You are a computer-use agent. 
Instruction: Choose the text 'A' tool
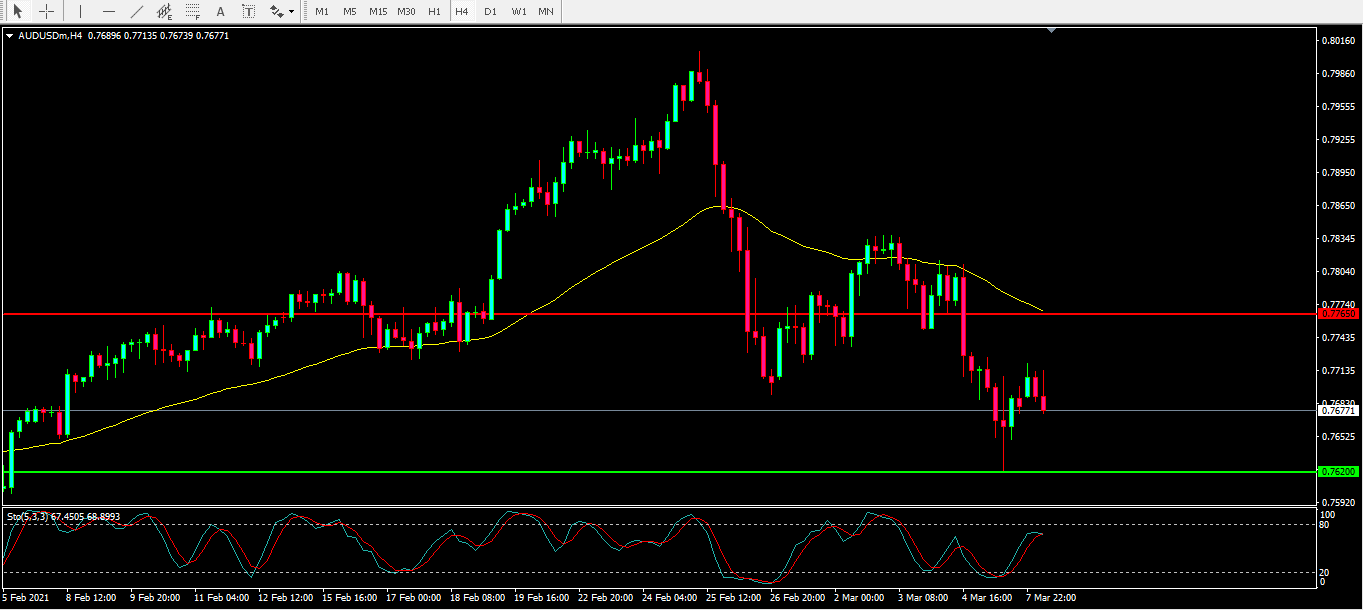point(221,12)
